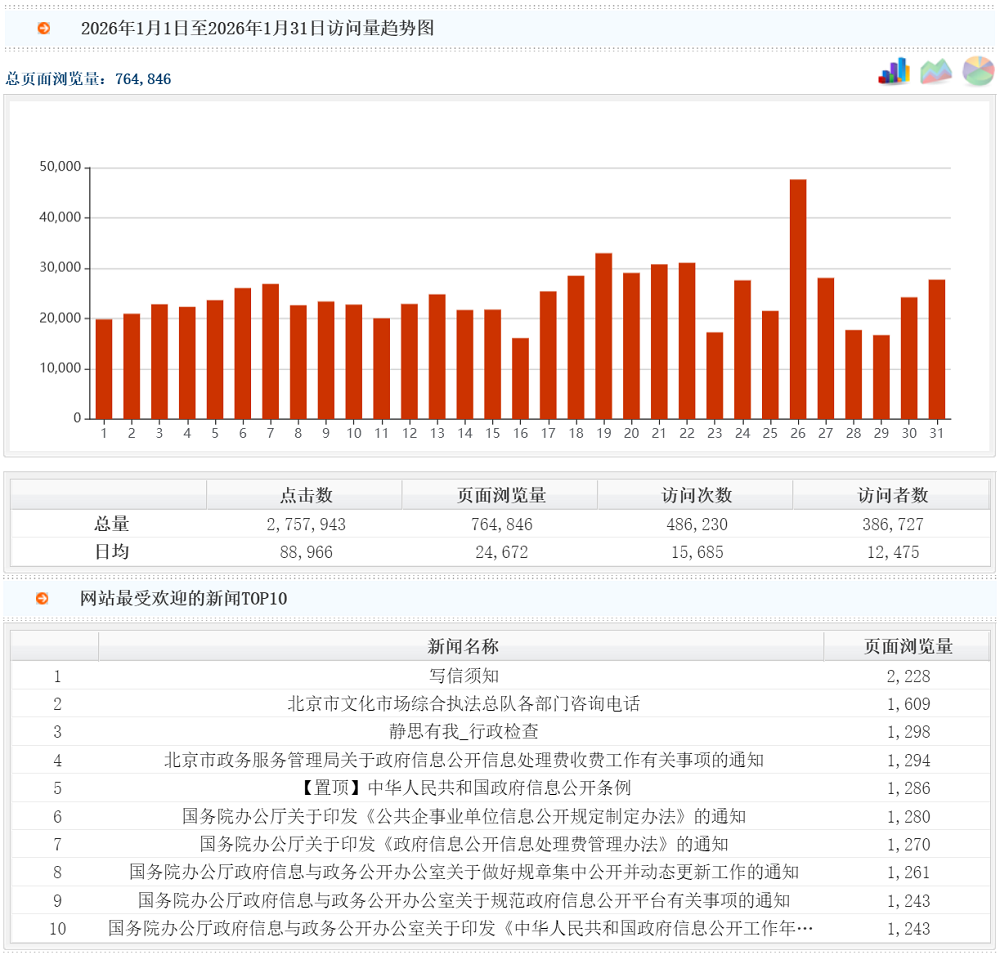Switch to the pie chart view icon
Screen dimensions: 1000x955
[x=978, y=71]
